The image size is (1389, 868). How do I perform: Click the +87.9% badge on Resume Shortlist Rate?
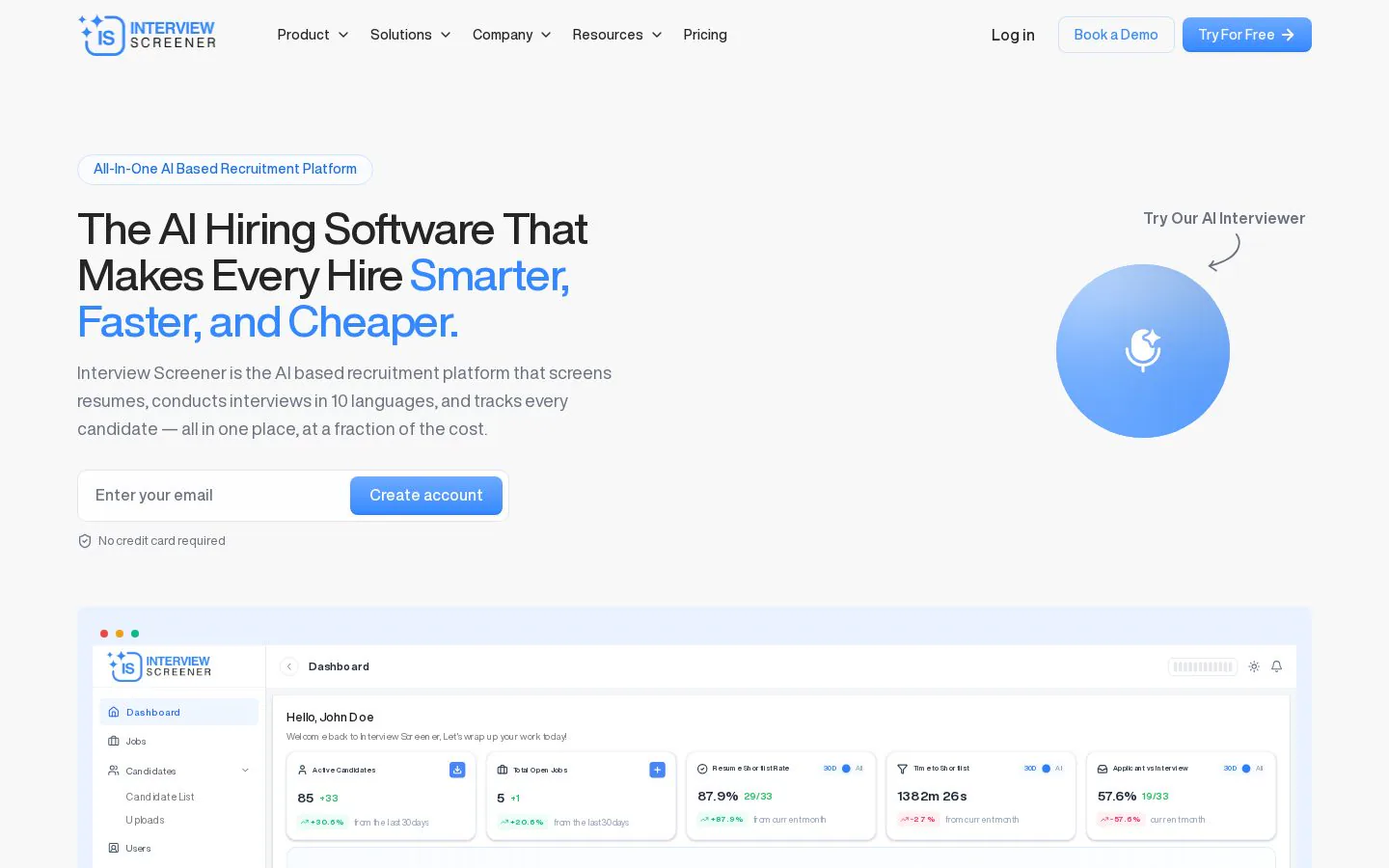[722, 820]
